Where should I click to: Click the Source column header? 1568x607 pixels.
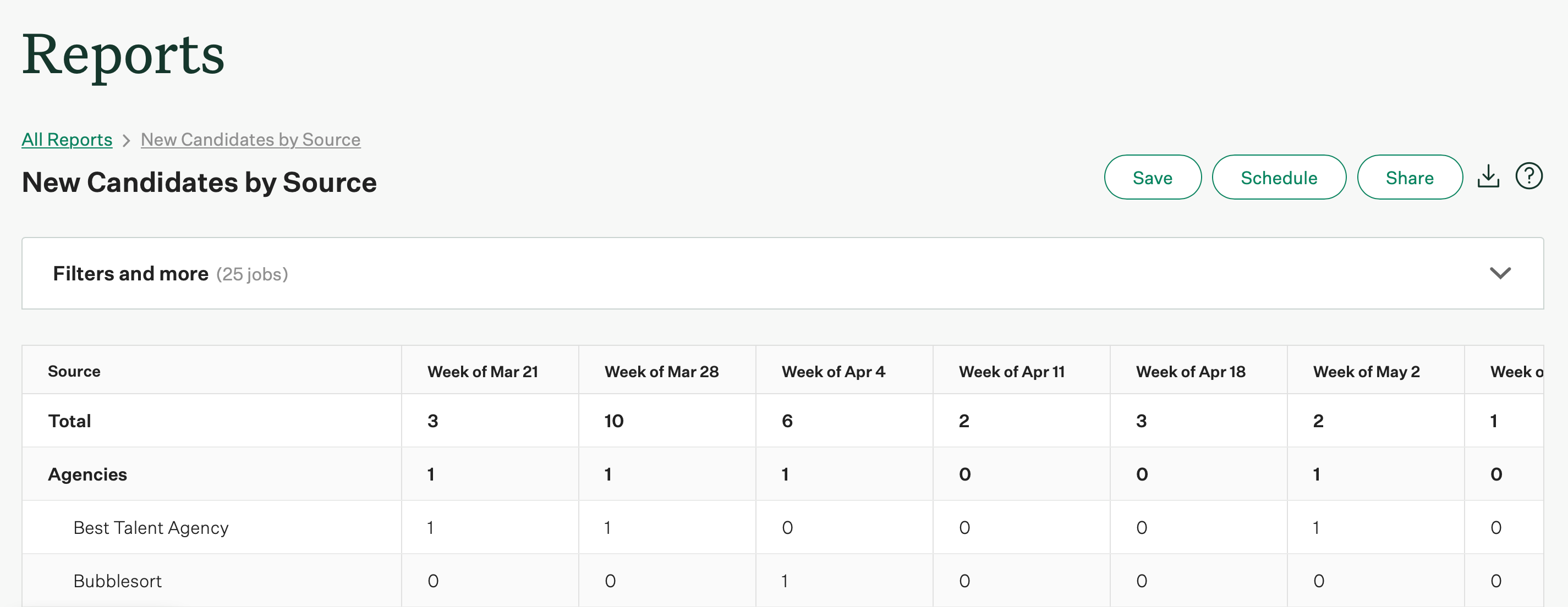coord(74,371)
